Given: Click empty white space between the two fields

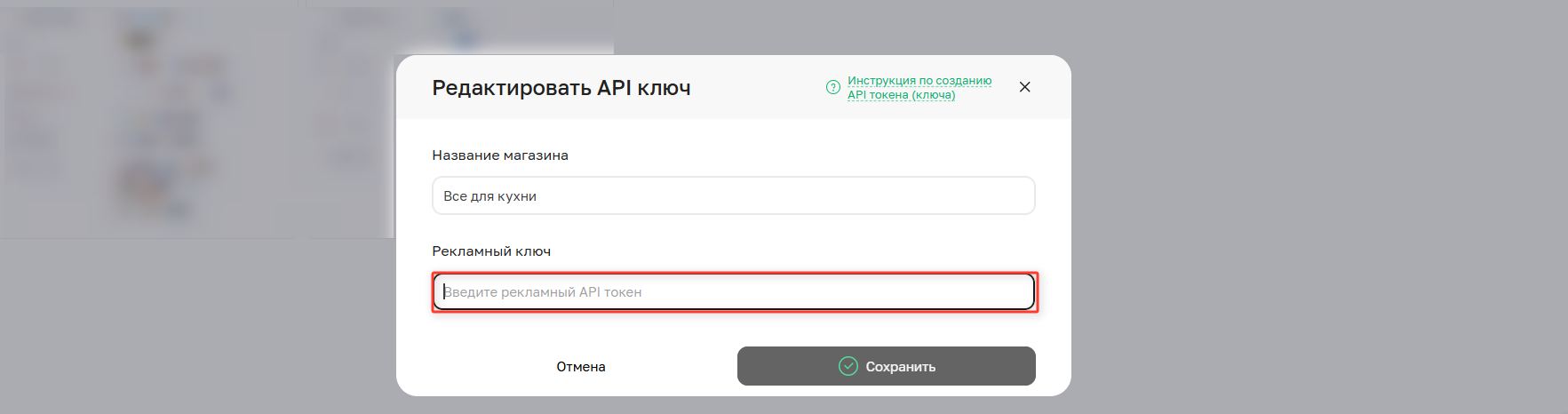Looking at the screenshot, I should (x=733, y=231).
